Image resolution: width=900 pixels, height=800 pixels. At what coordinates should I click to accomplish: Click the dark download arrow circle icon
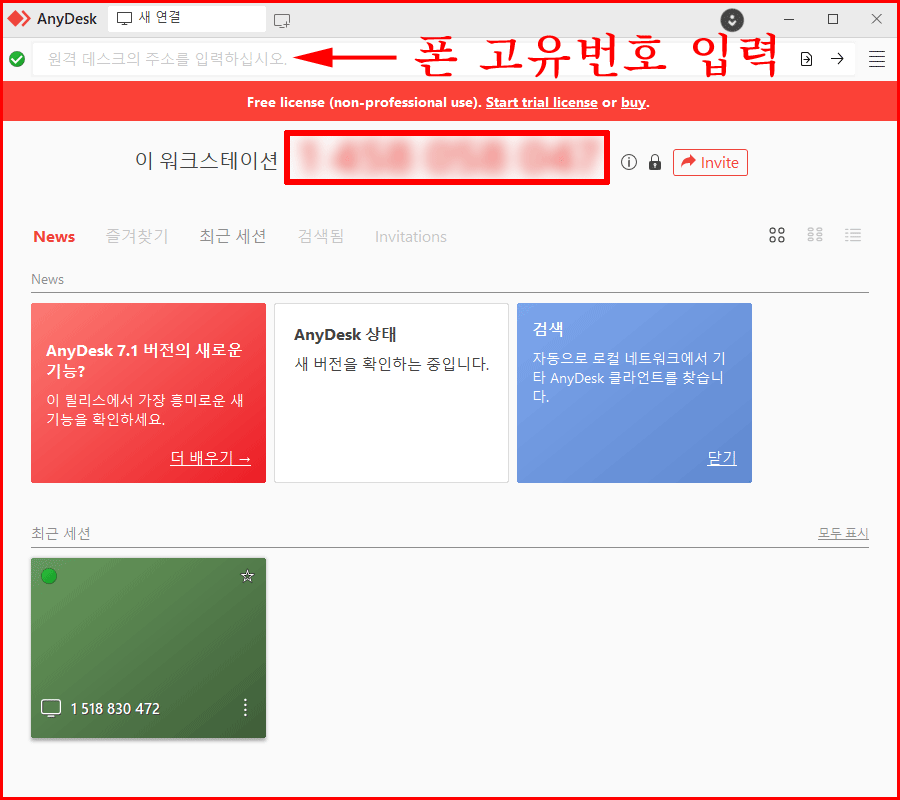pos(732,20)
